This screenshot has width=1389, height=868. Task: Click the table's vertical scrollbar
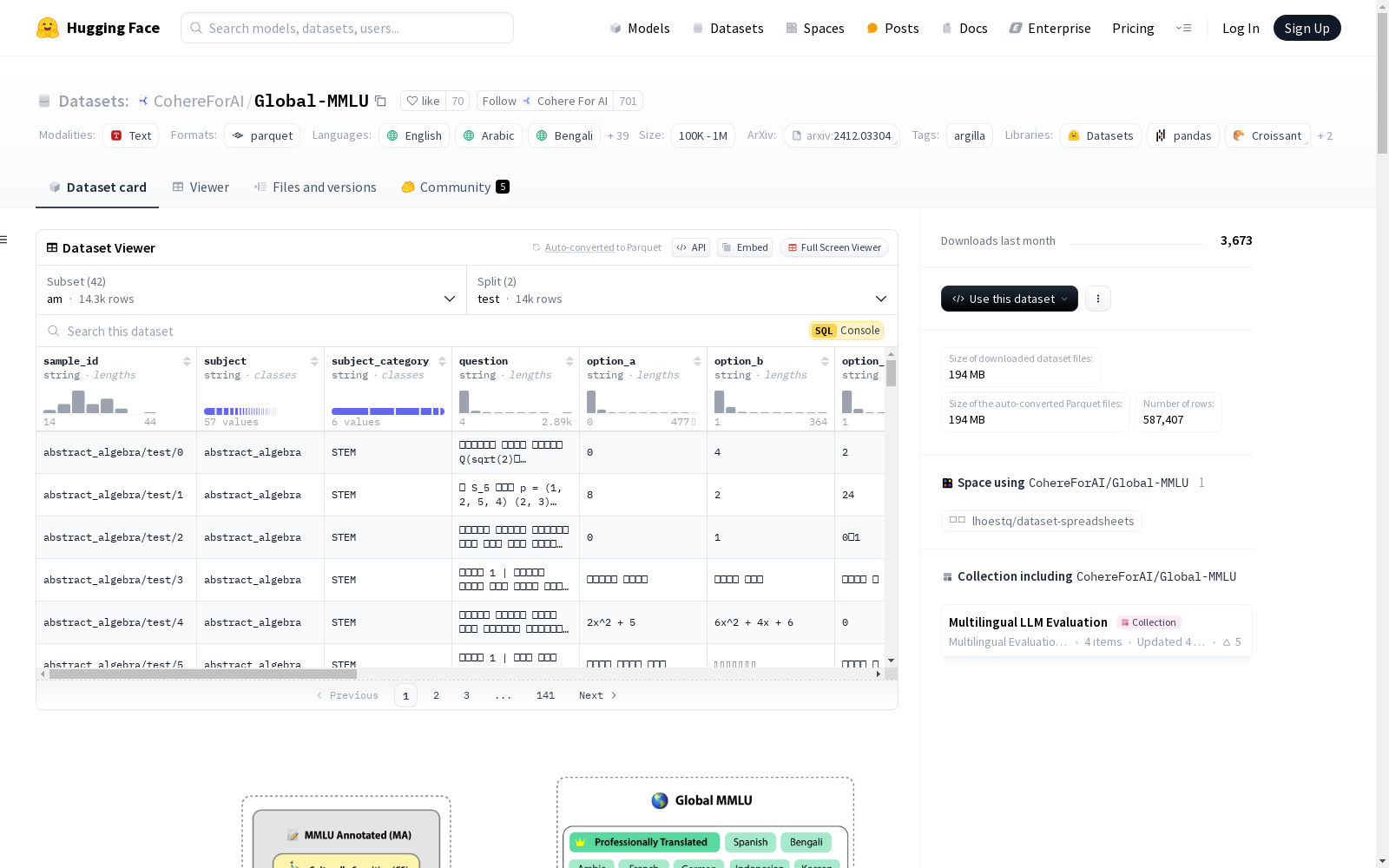pos(891,373)
